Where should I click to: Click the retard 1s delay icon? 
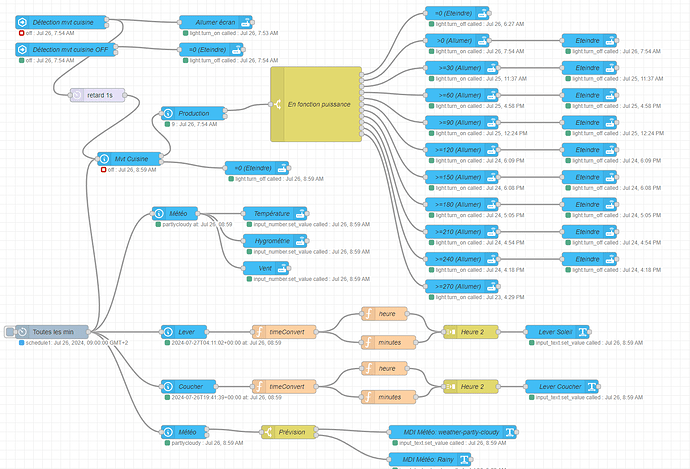coord(77,95)
